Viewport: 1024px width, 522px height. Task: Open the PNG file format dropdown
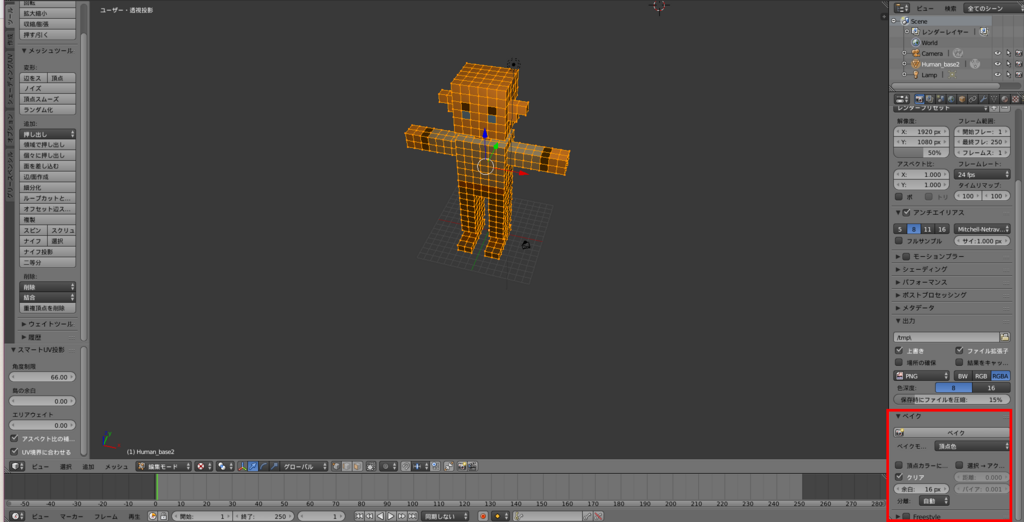click(x=921, y=376)
